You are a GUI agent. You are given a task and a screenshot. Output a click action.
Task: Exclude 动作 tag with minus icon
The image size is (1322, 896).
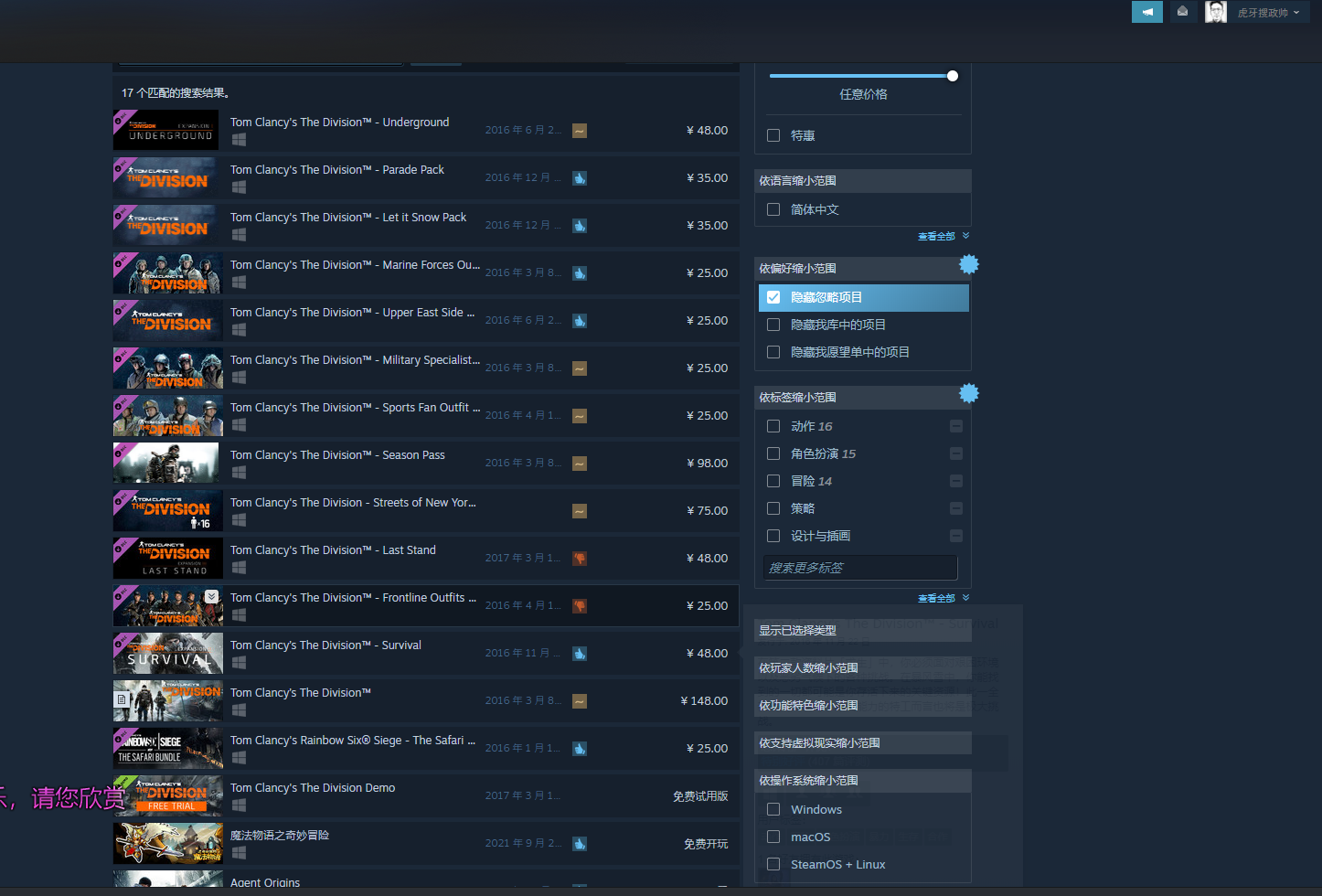(956, 426)
